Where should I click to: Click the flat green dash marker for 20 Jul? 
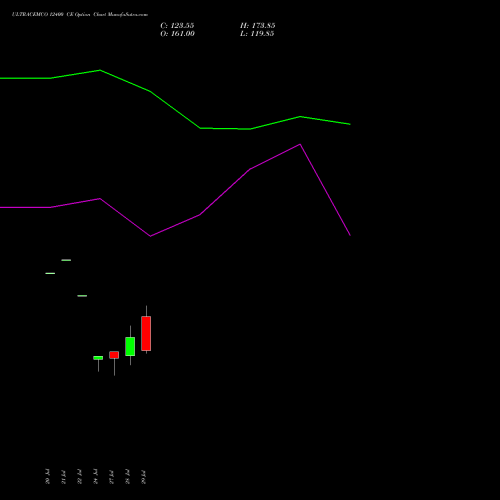pos(50,273)
